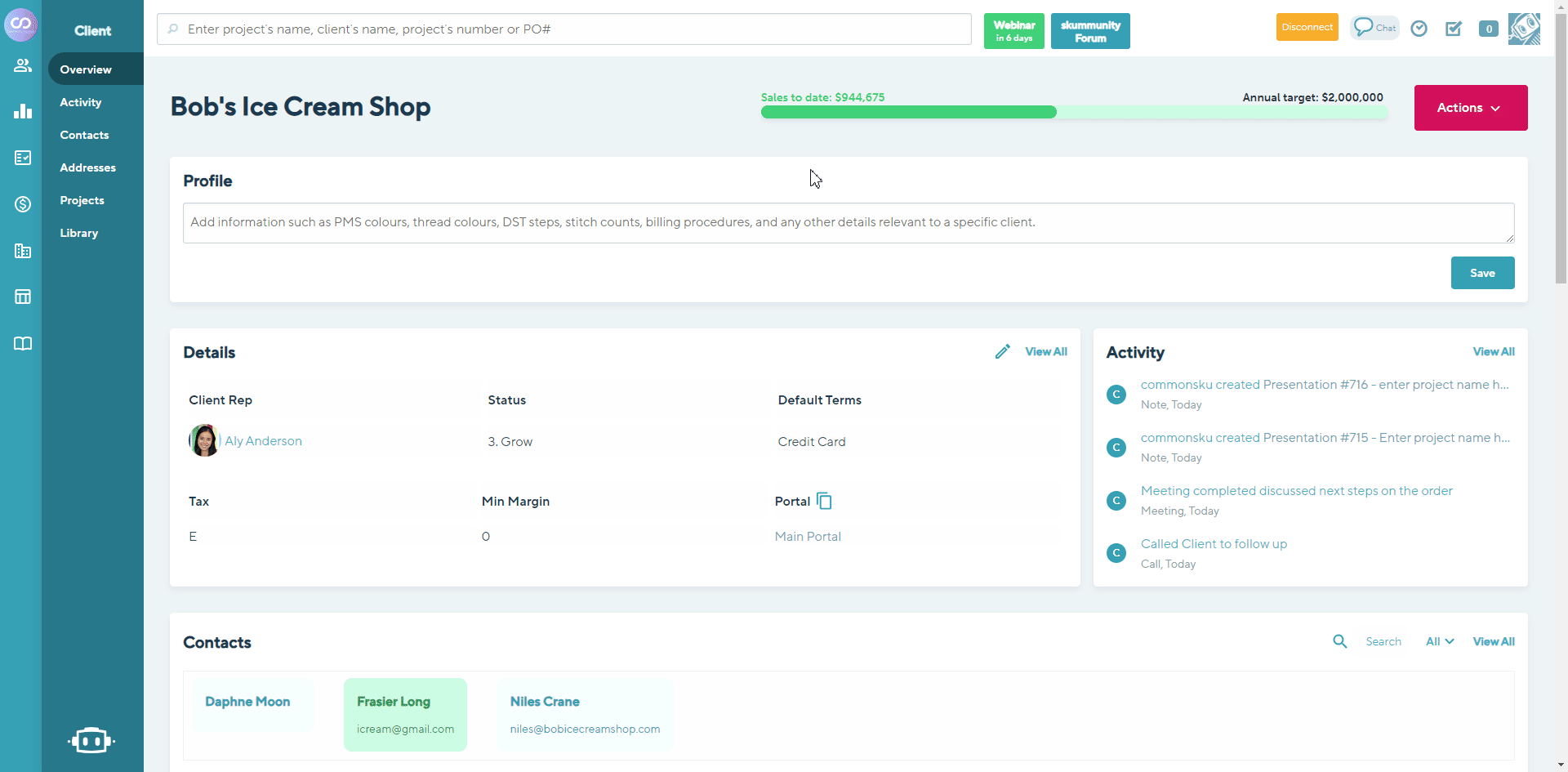The width and height of the screenshot is (1568, 772).
Task: Open the Contacts people icon in the sidebar
Action: 22,65
